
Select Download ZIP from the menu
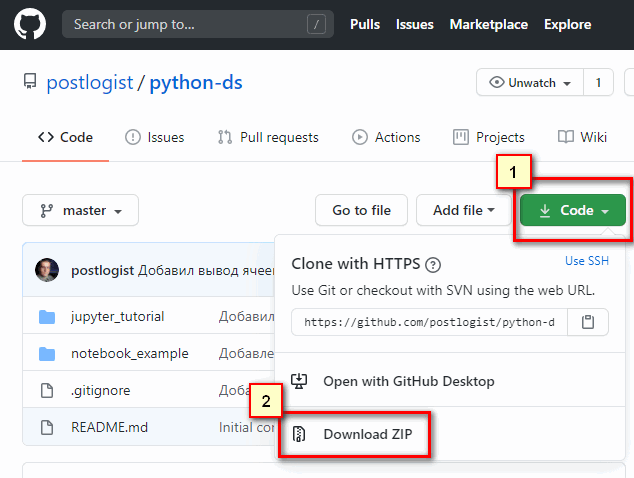pyautogui.click(x=352, y=434)
